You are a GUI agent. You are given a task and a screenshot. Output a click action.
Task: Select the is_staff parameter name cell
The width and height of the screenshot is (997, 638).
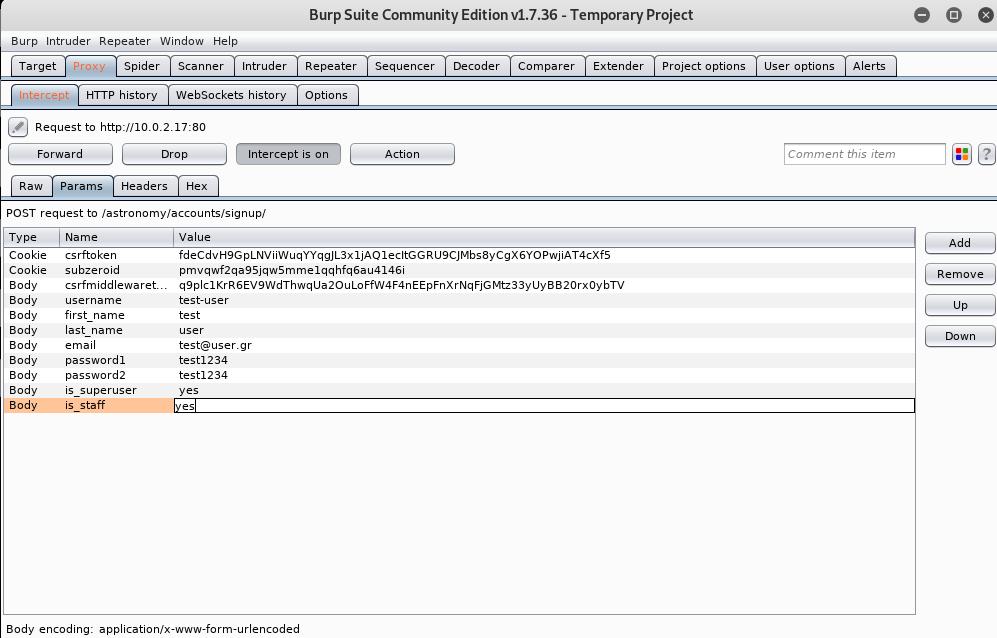(116, 405)
